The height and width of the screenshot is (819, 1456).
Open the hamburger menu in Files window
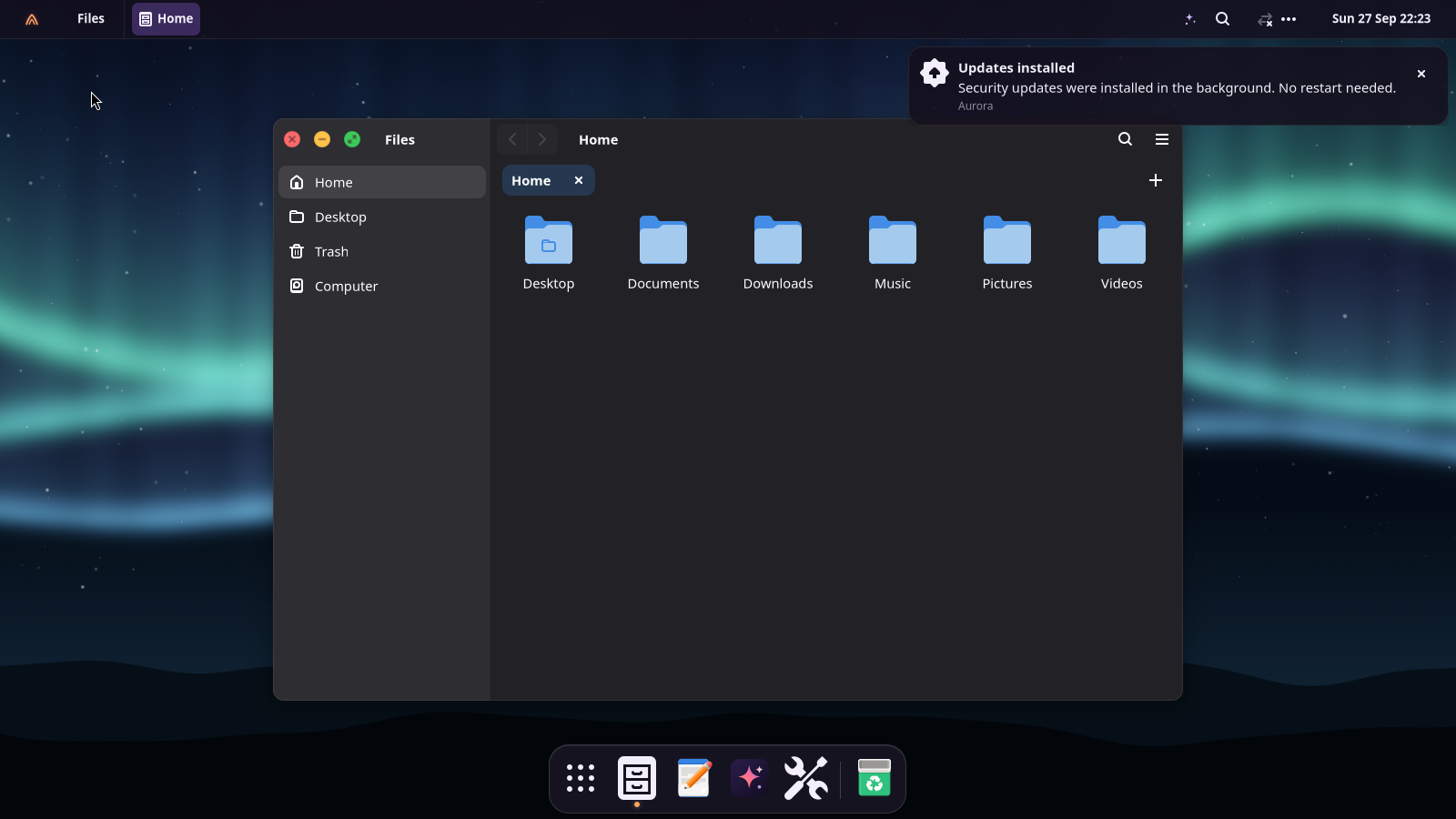pyautogui.click(x=1162, y=139)
